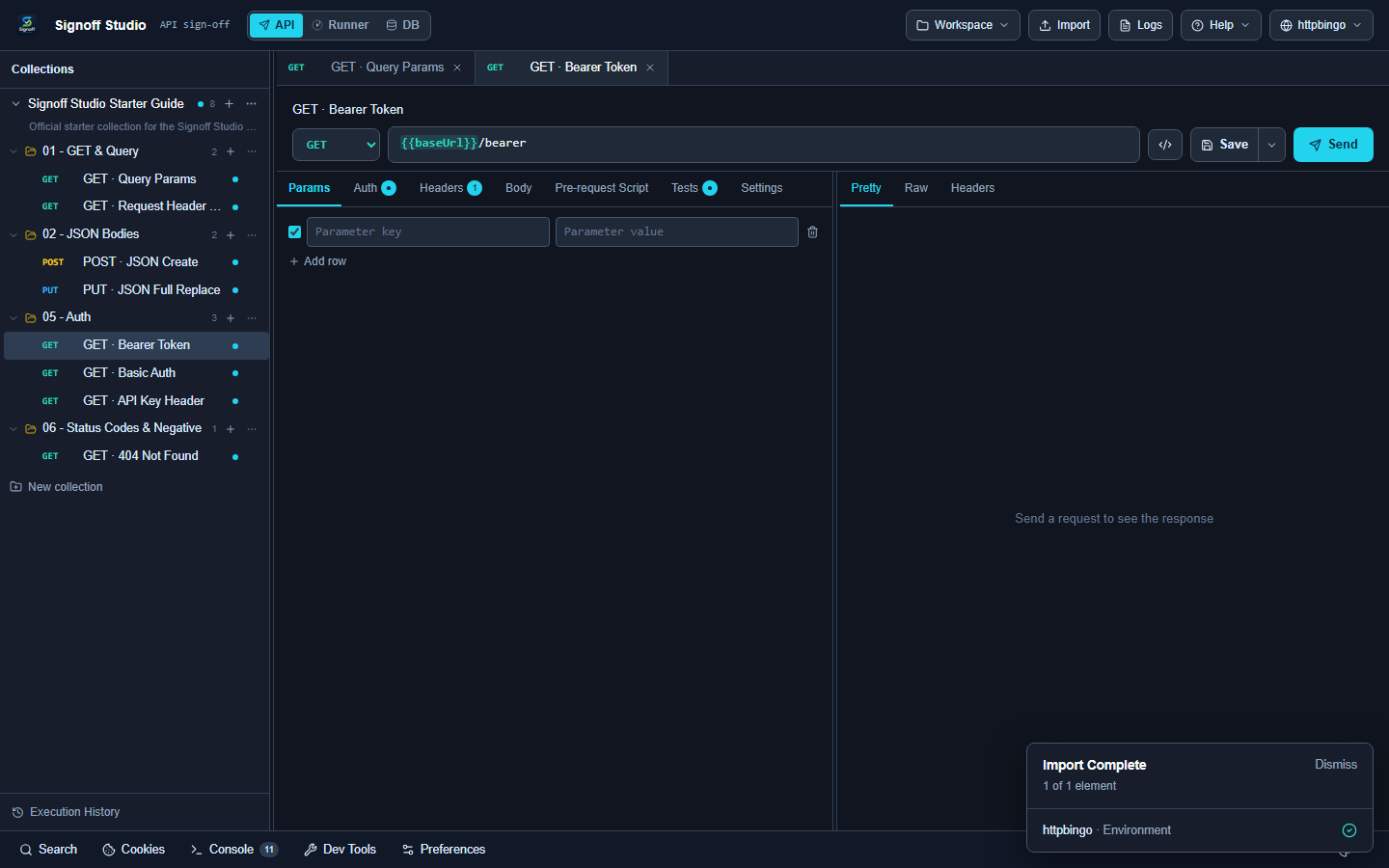Image resolution: width=1389 pixels, height=868 pixels.
Task: Open more options for 02 - JSON Bodies folder
Action: [252, 234]
